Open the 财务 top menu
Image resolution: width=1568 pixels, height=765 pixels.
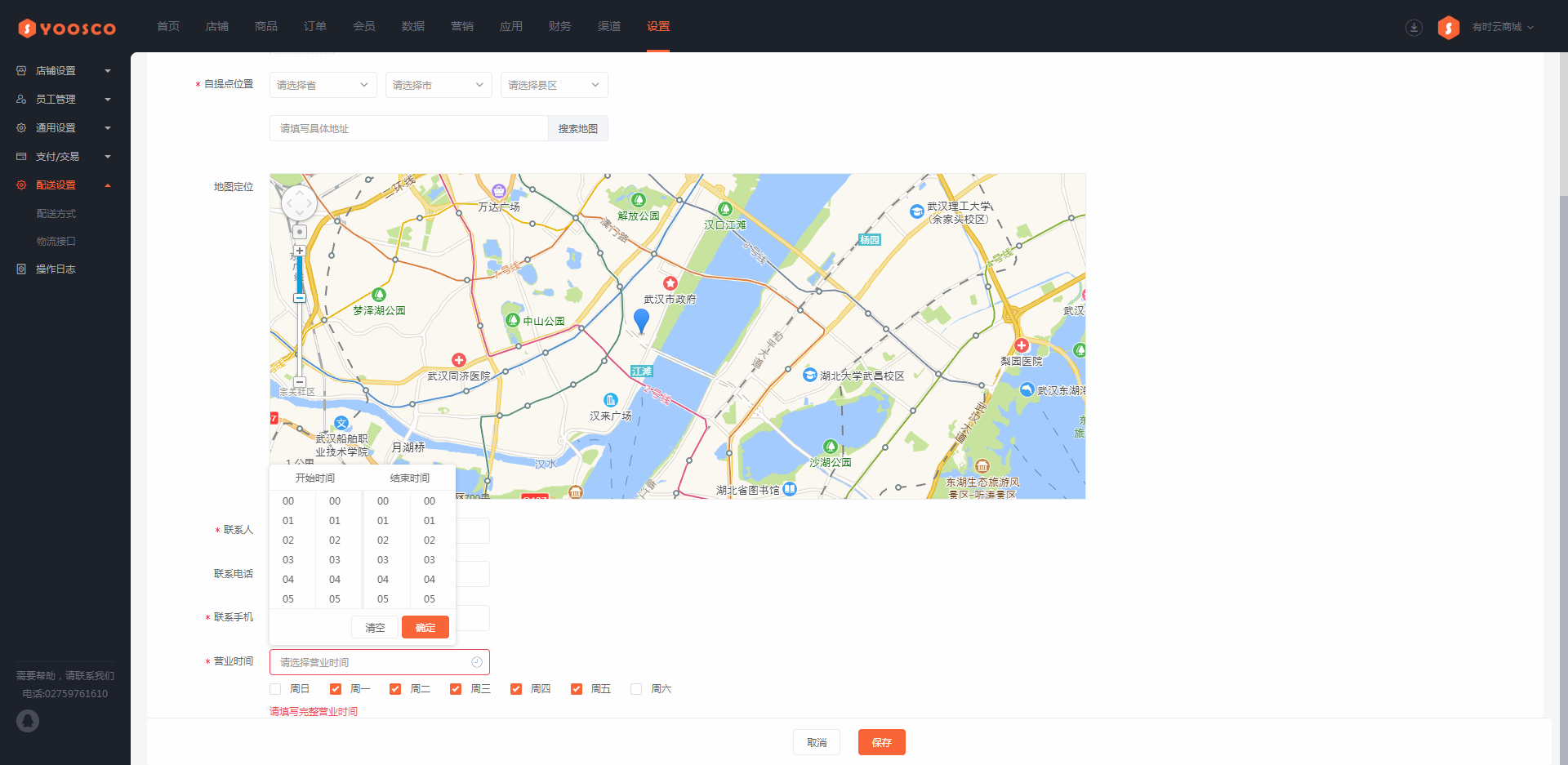pyautogui.click(x=560, y=26)
